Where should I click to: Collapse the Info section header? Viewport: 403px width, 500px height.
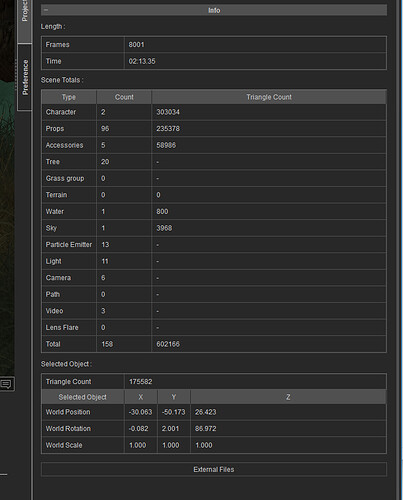pos(214,10)
